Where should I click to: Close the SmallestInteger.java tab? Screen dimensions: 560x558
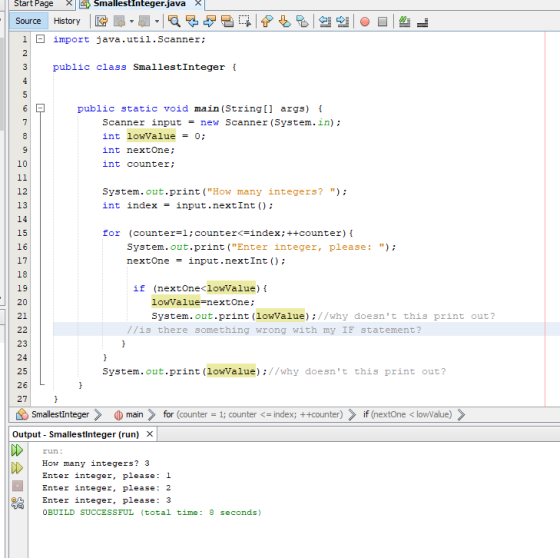[x=198, y=4]
